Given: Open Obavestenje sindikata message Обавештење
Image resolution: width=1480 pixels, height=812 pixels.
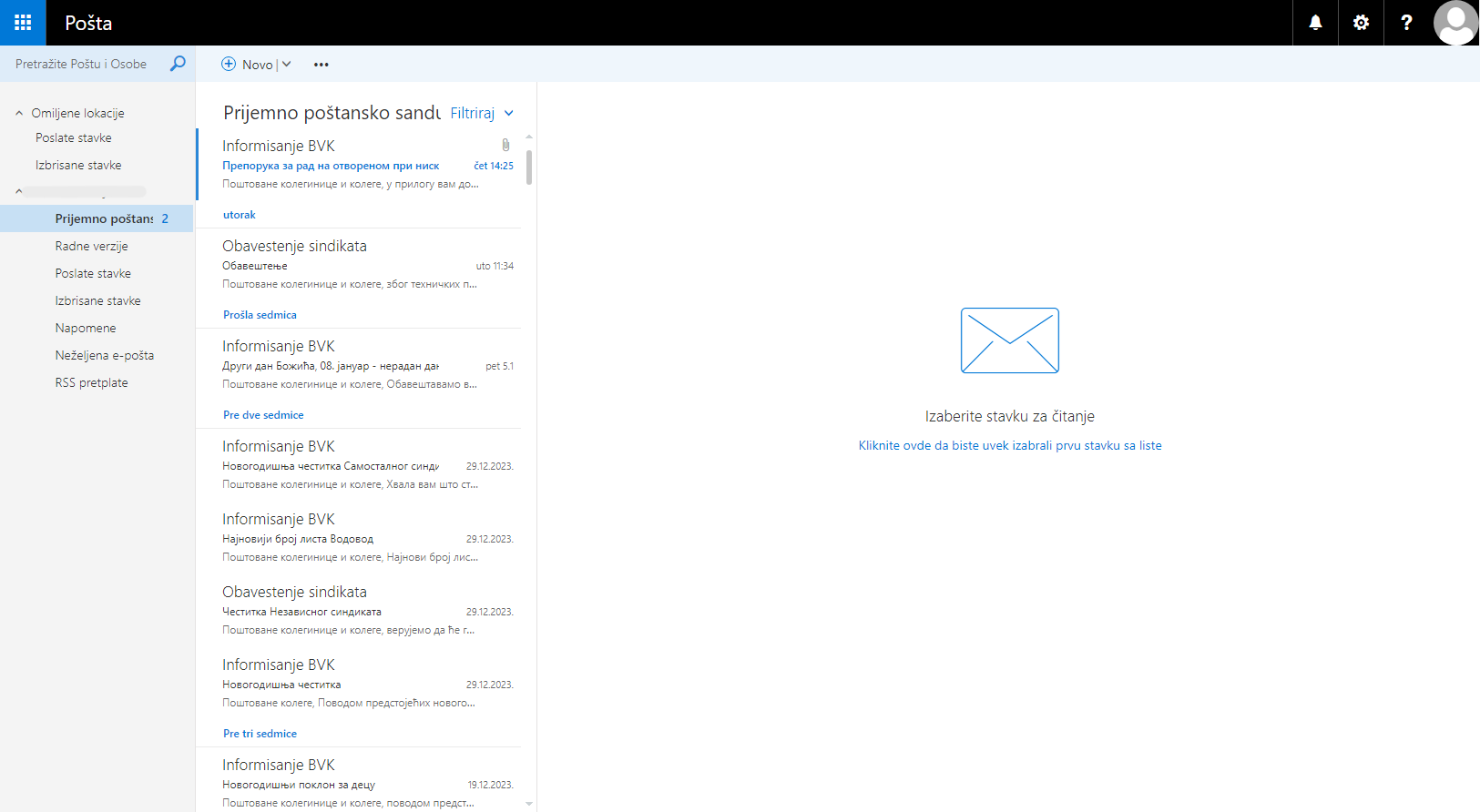Looking at the screenshot, I should [x=359, y=265].
